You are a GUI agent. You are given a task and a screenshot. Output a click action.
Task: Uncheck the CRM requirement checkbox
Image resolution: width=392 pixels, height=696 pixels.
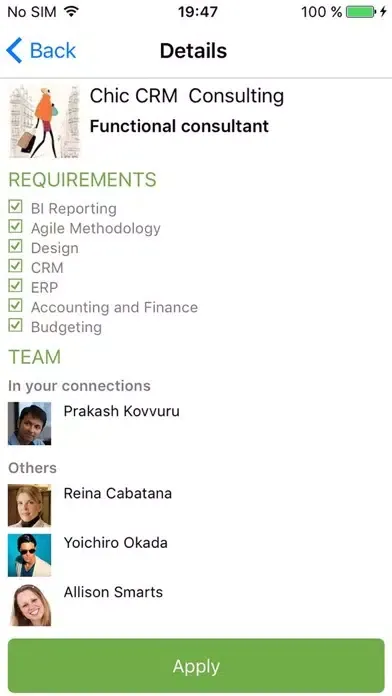16,266
